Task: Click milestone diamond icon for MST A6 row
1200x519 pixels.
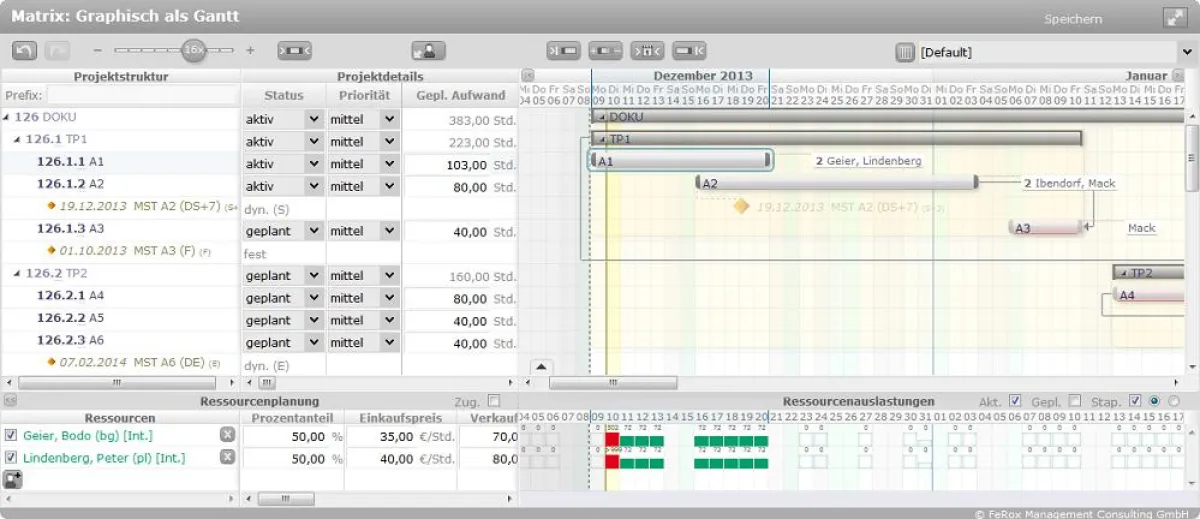Action: [52, 362]
